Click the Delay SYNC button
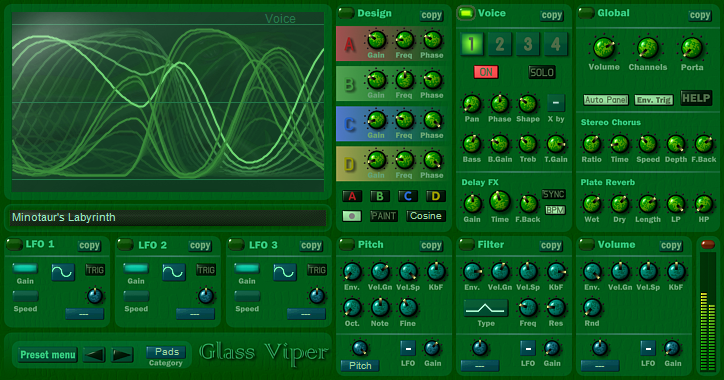Screen dimensions: 724x380 554,194
